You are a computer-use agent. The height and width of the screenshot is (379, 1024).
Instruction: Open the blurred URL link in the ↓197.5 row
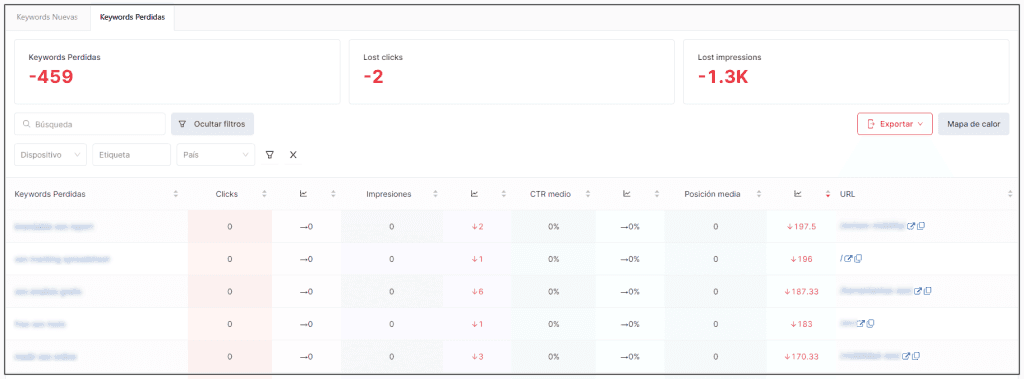872,226
